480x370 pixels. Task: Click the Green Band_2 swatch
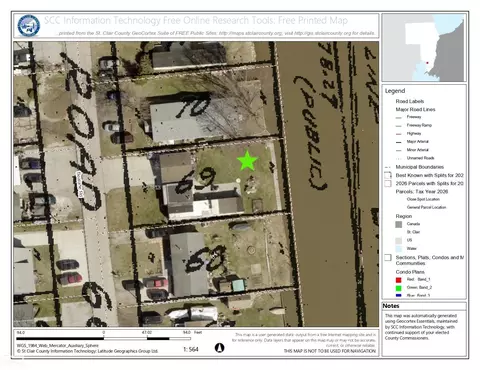tap(398, 288)
